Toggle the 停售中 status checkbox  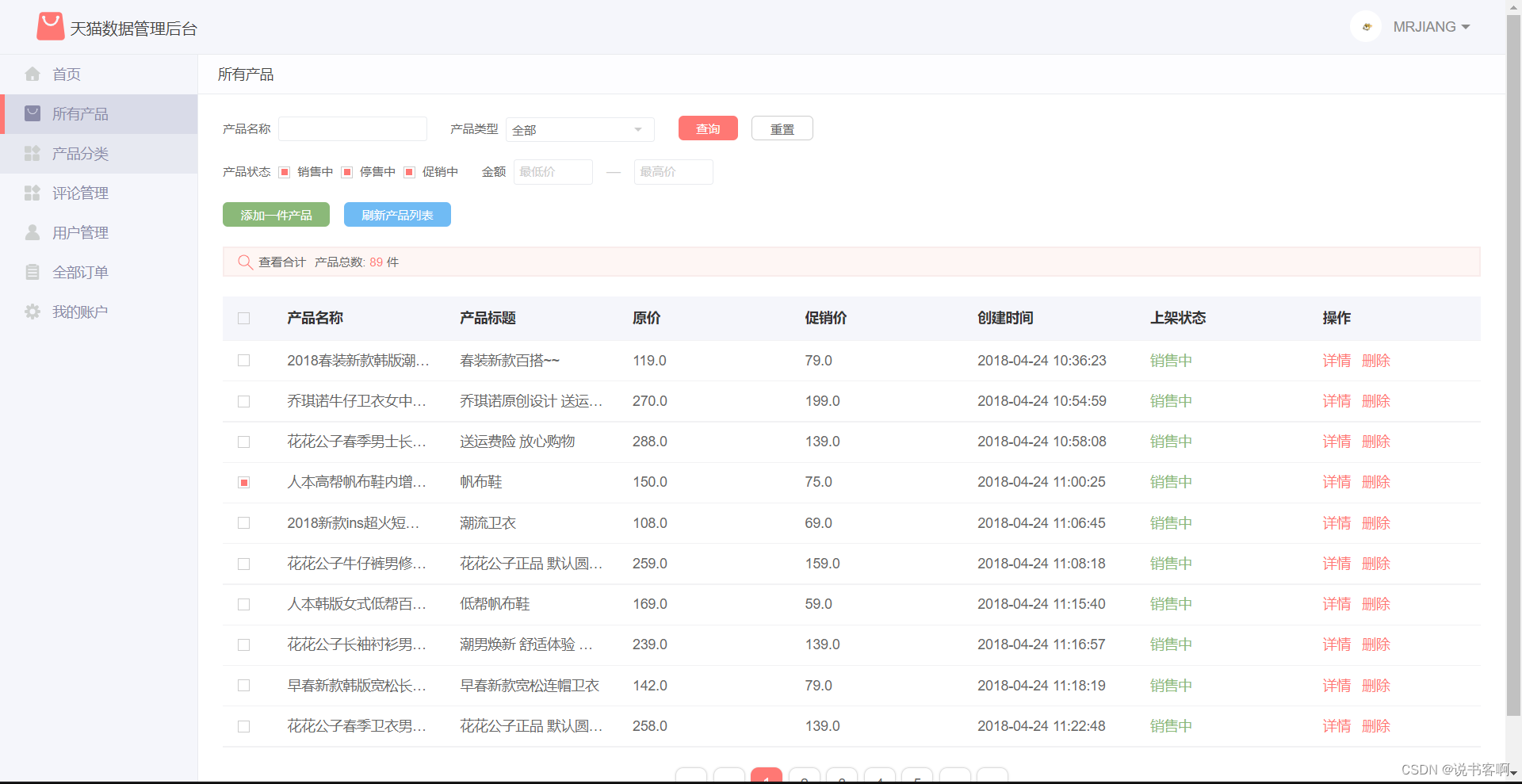[347, 172]
